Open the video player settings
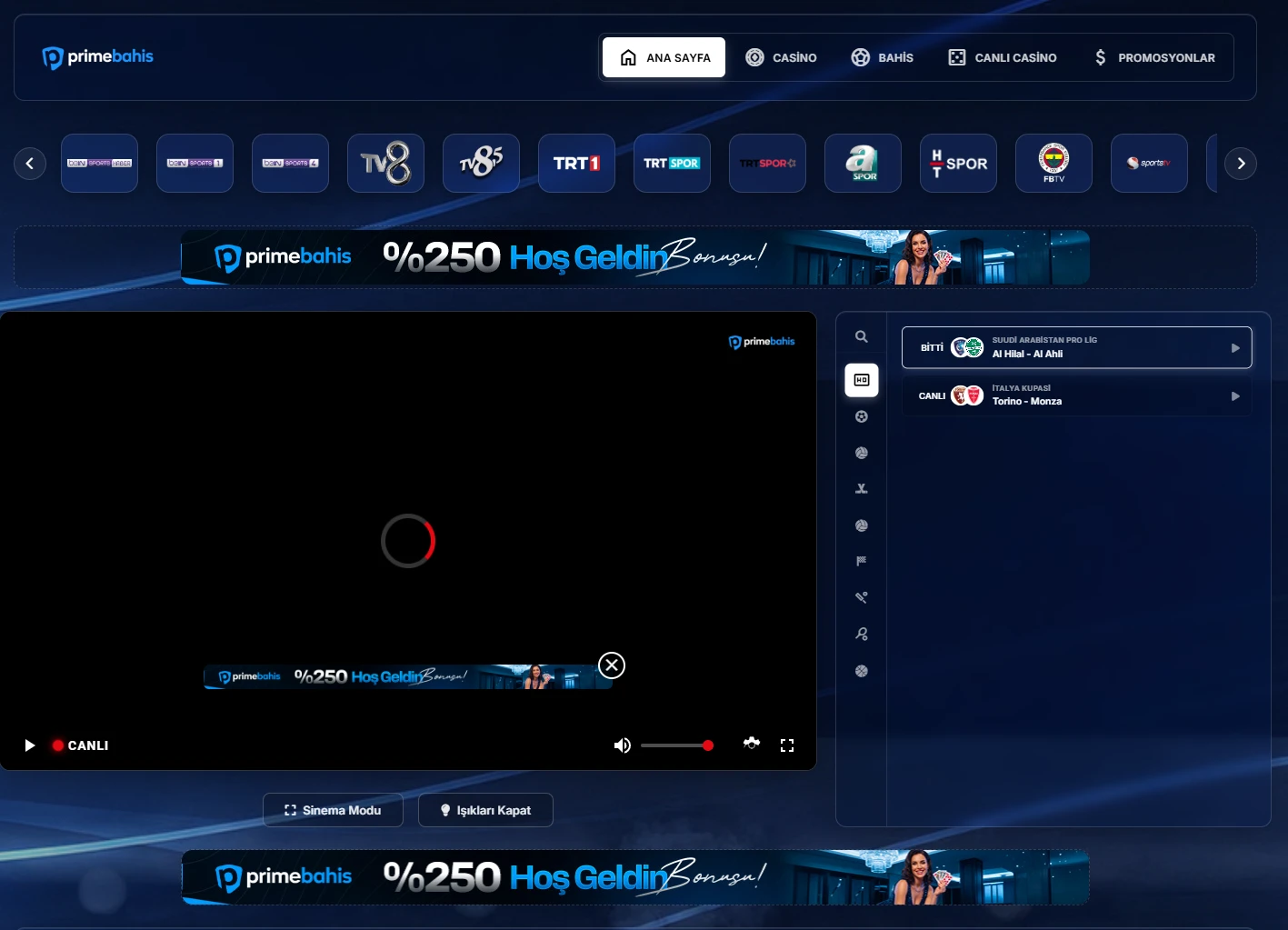The width and height of the screenshot is (1288, 930). (x=752, y=744)
